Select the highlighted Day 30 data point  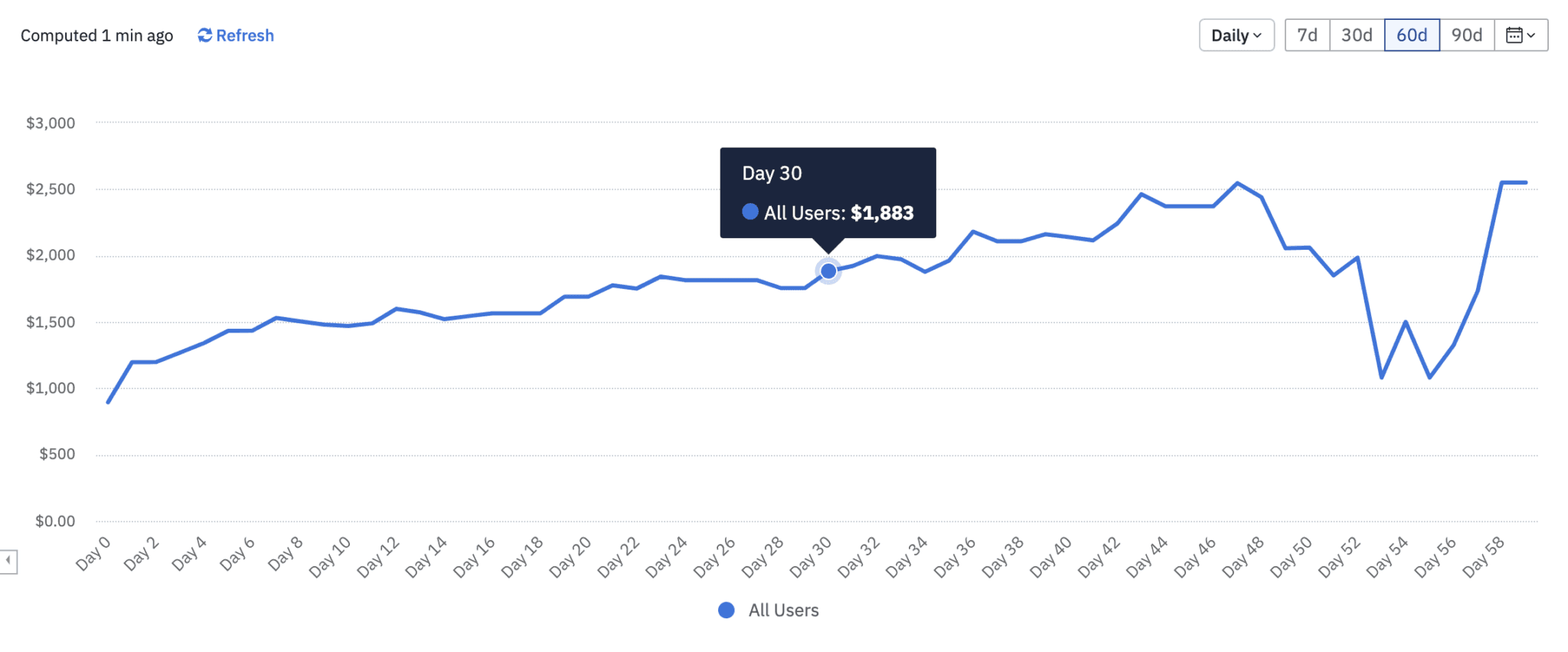[828, 270]
